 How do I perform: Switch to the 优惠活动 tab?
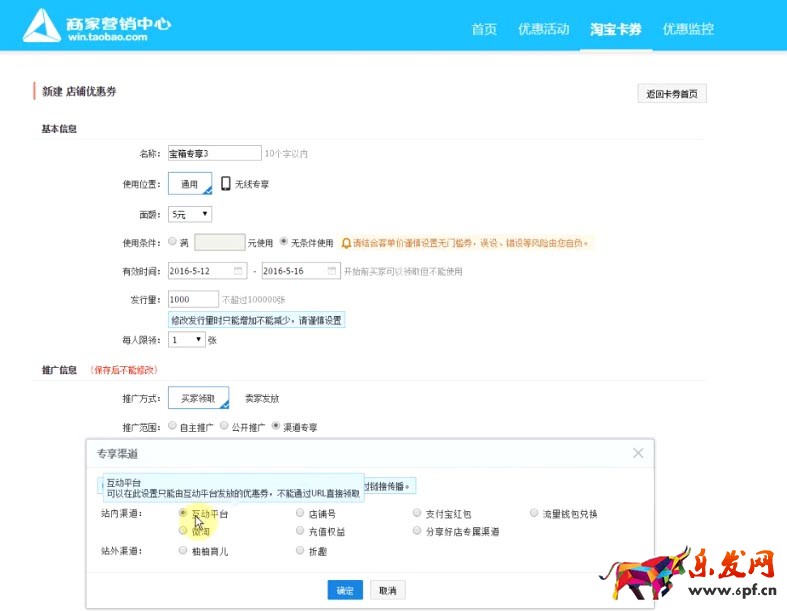[543, 29]
